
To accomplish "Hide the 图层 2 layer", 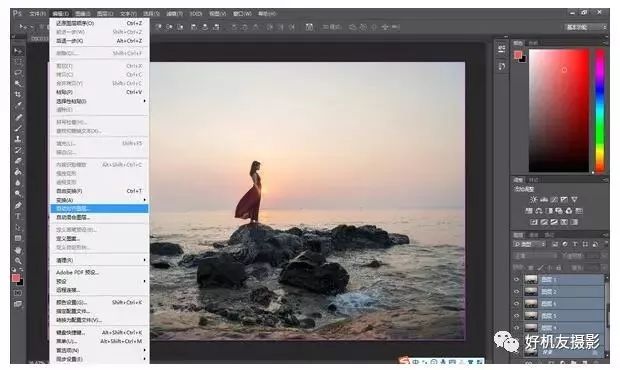I will click(516, 292).
